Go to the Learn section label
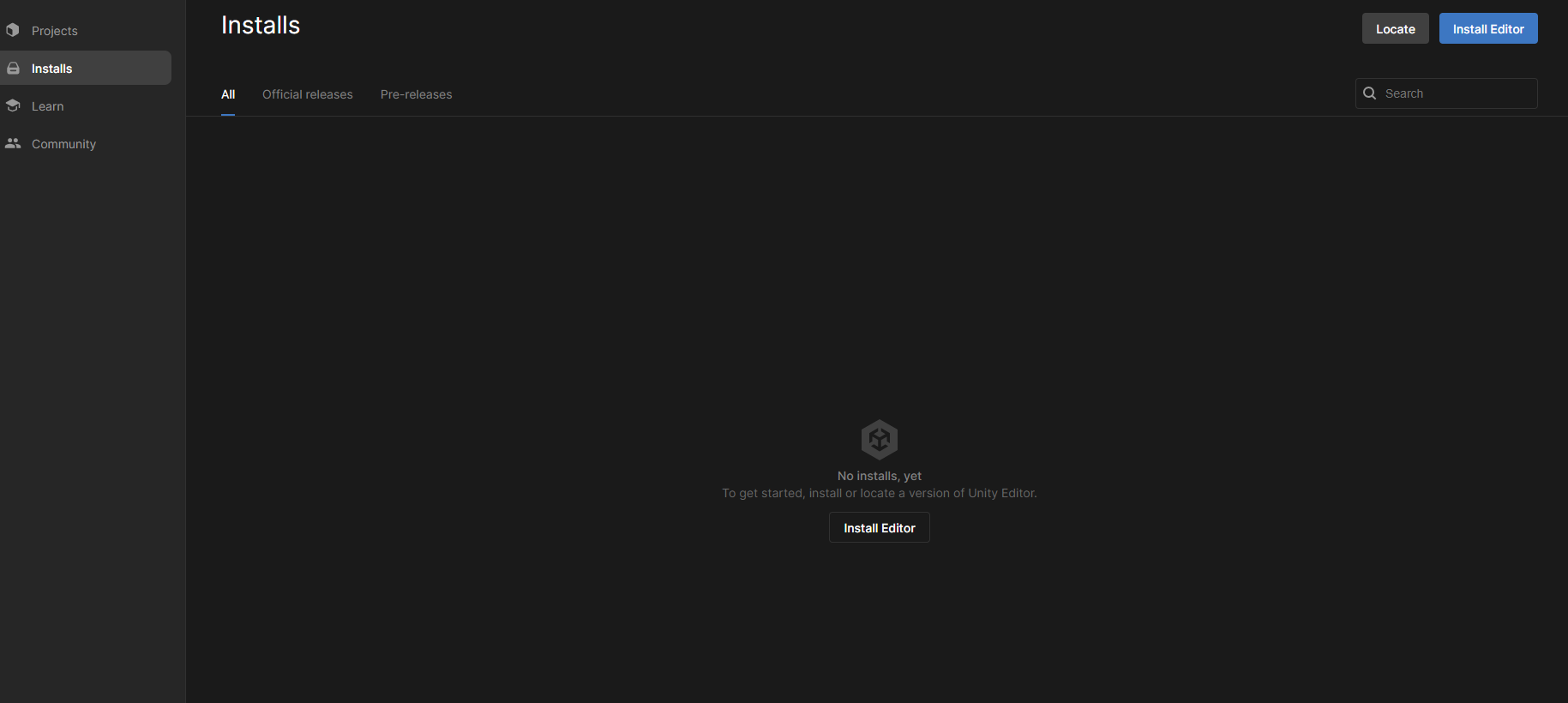1568x703 pixels. pyautogui.click(x=48, y=106)
